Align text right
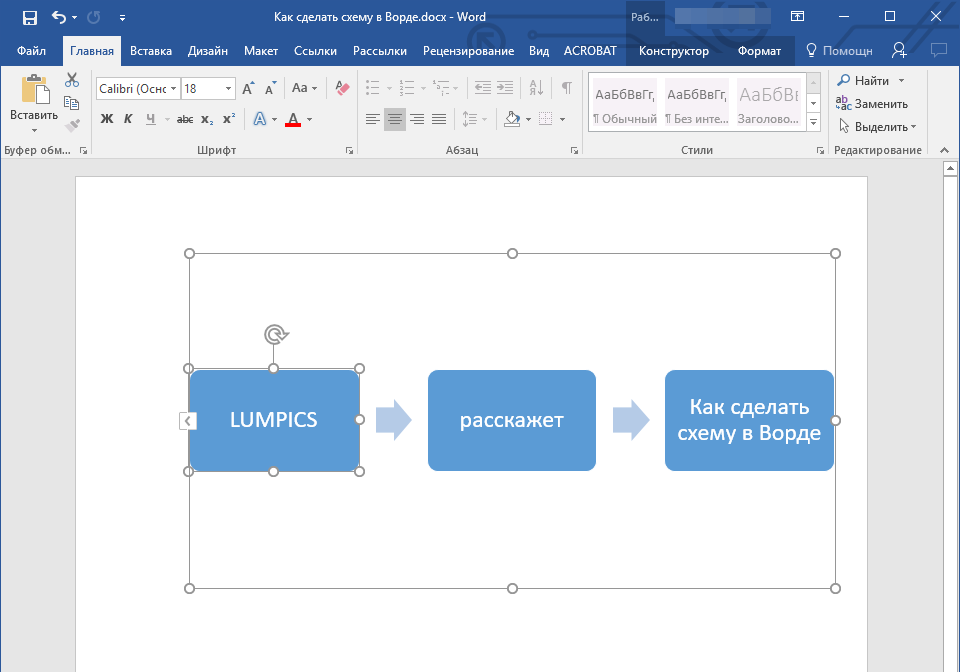This screenshot has width=960, height=672. coord(417,119)
